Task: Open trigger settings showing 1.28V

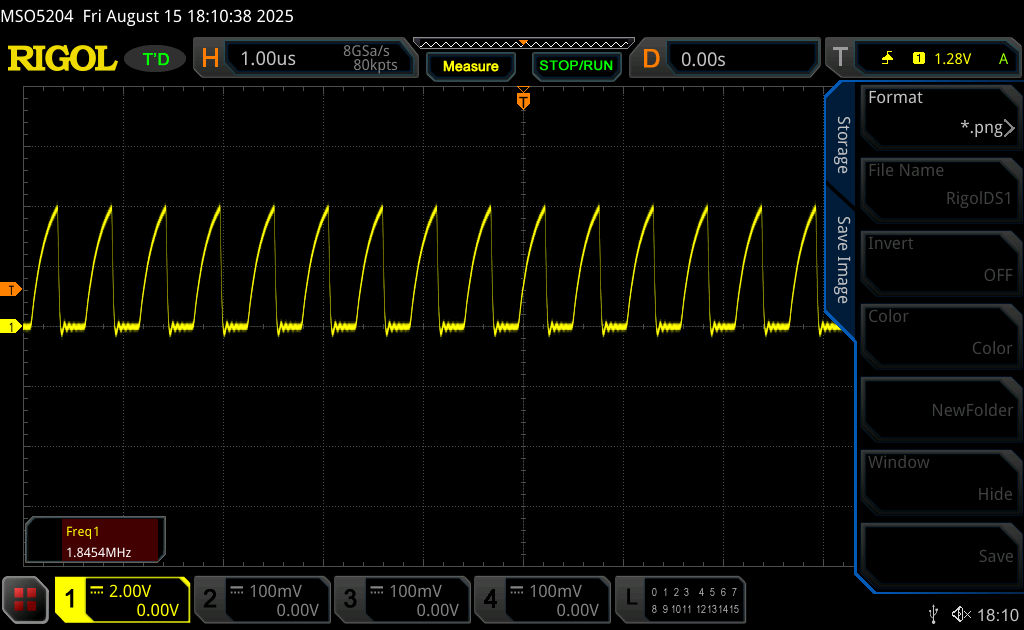Action: (942, 59)
